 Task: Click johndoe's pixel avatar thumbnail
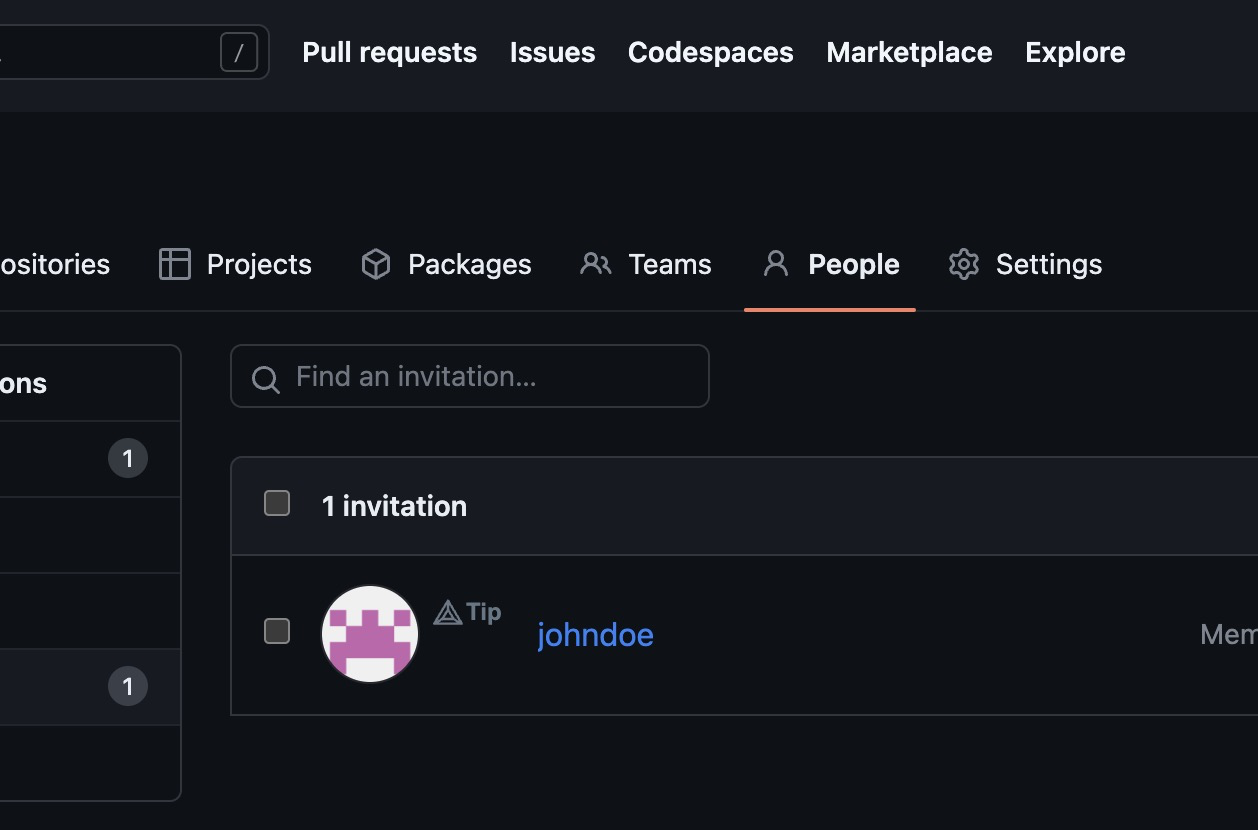[369, 632]
